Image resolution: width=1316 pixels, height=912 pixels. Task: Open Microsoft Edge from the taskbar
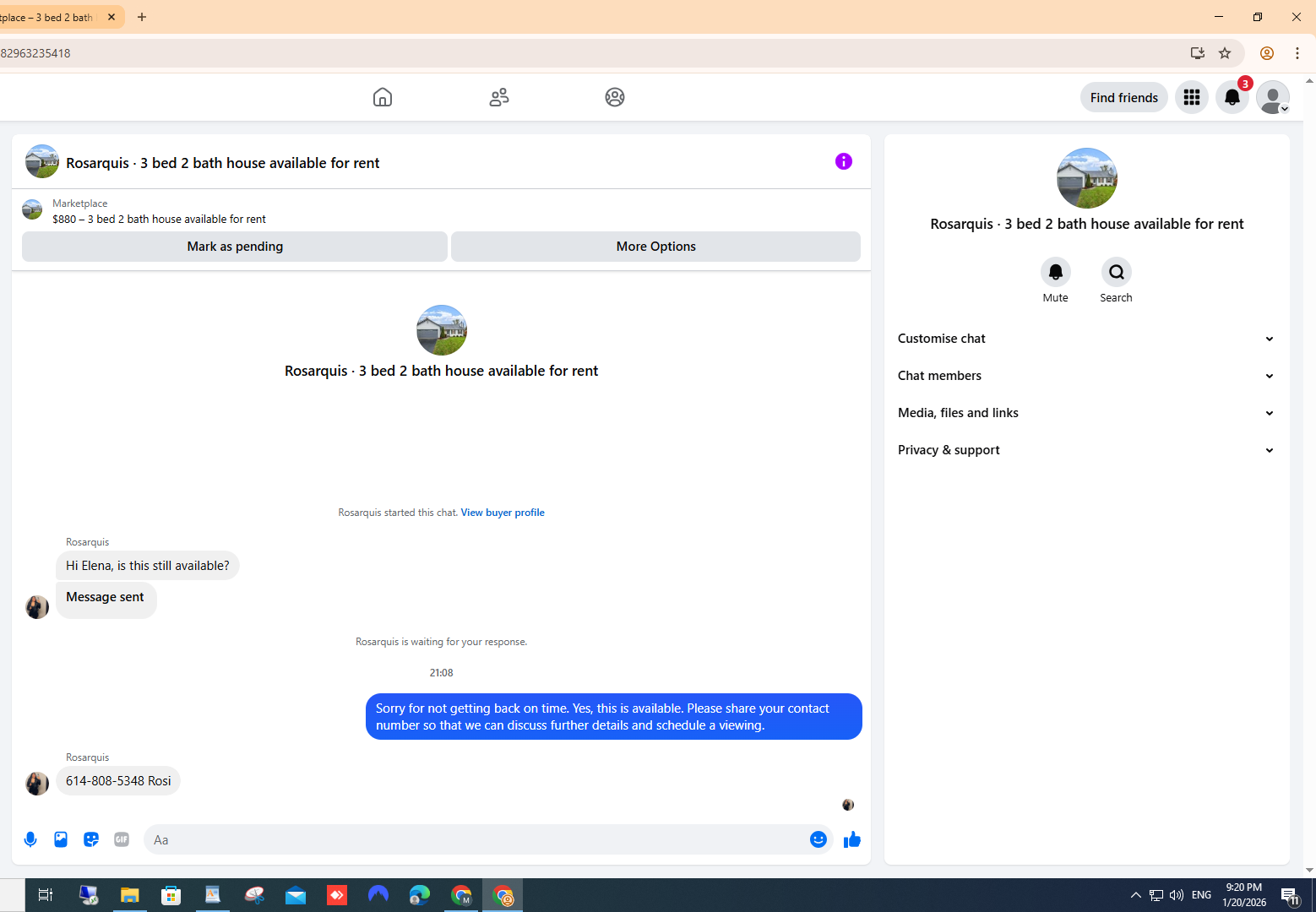coord(420,895)
